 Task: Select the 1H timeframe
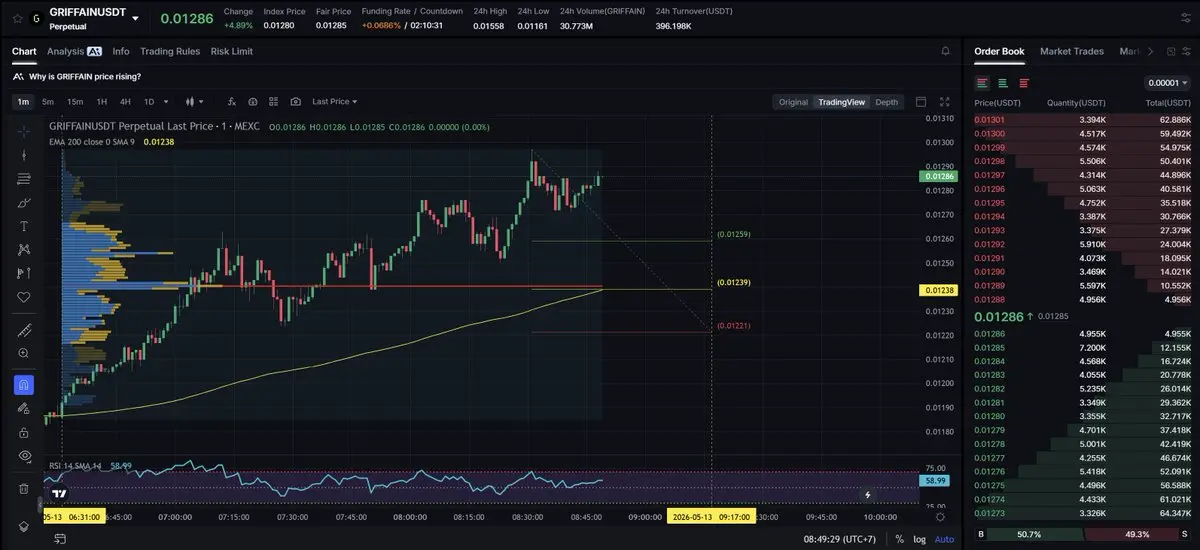[101, 102]
